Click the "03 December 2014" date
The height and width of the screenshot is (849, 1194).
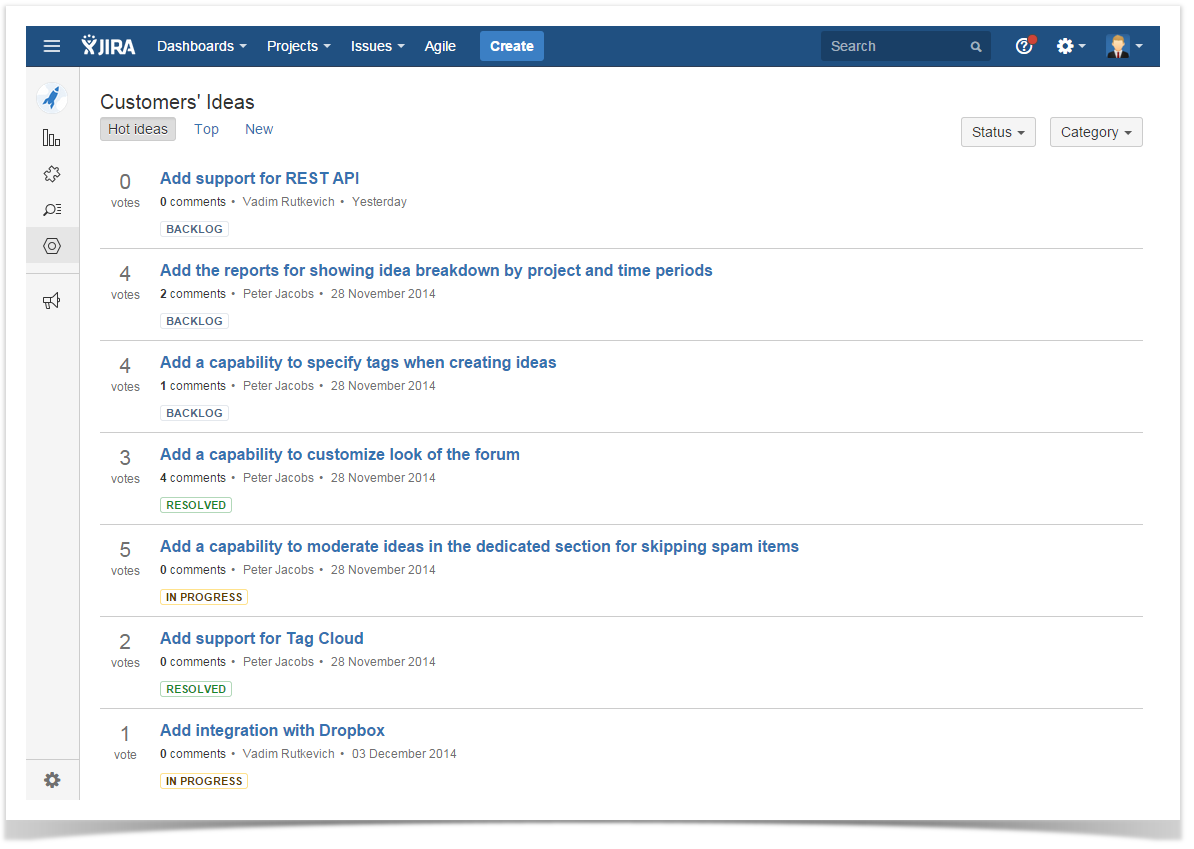click(x=404, y=754)
